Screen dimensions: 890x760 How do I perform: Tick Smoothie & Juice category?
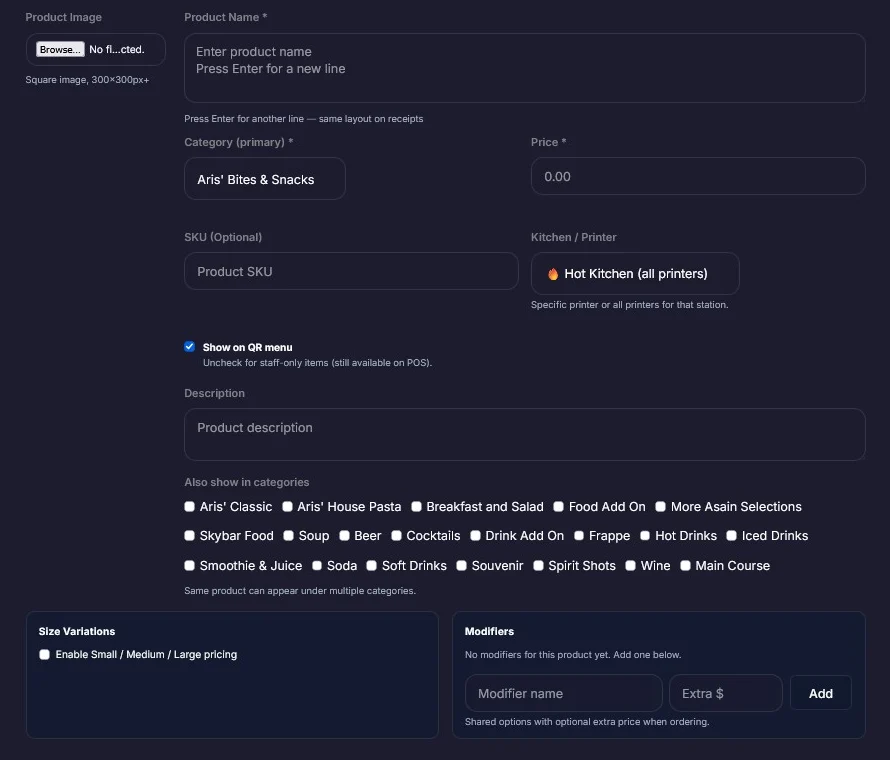tap(190, 565)
